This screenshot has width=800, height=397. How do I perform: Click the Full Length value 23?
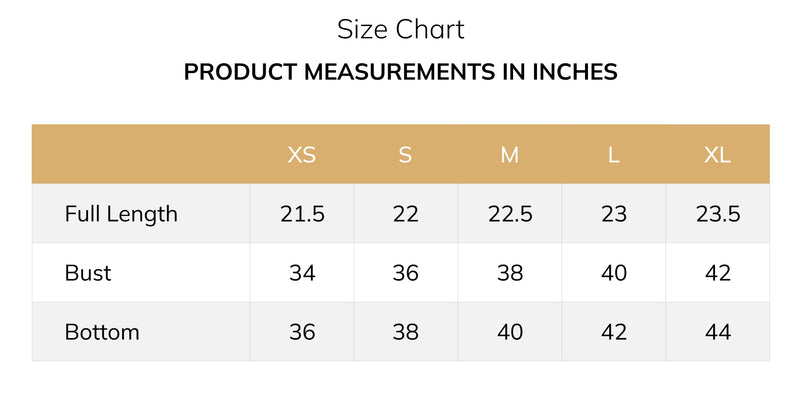pyautogui.click(x=614, y=214)
